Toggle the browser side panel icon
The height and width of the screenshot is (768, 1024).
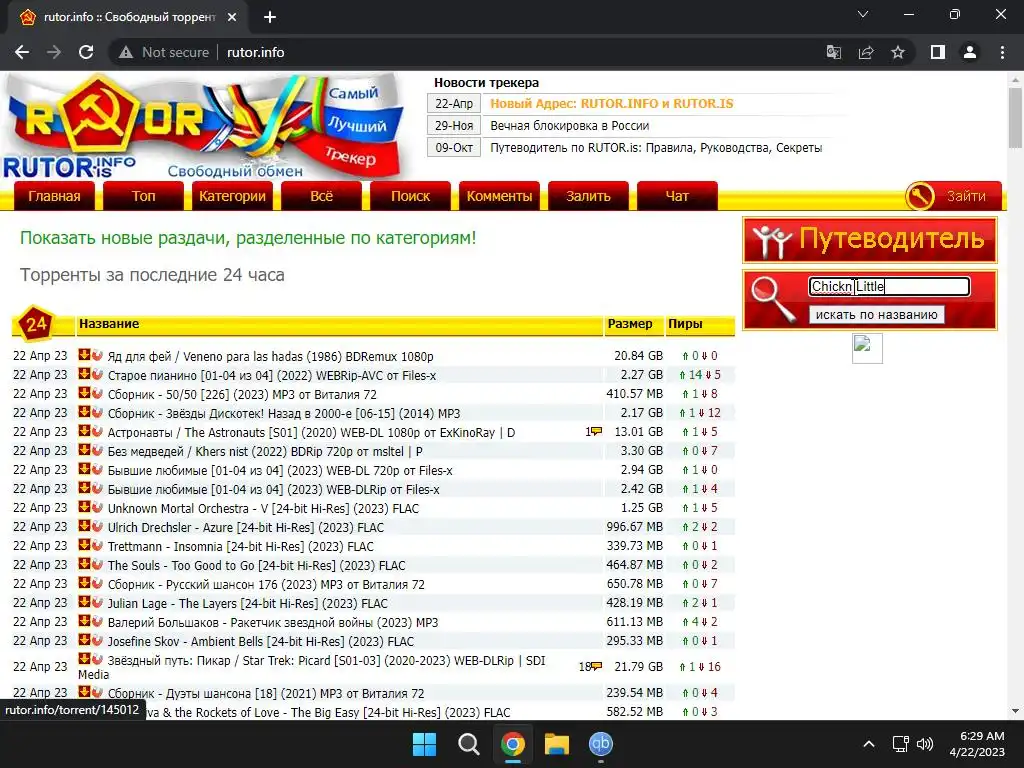click(938, 52)
